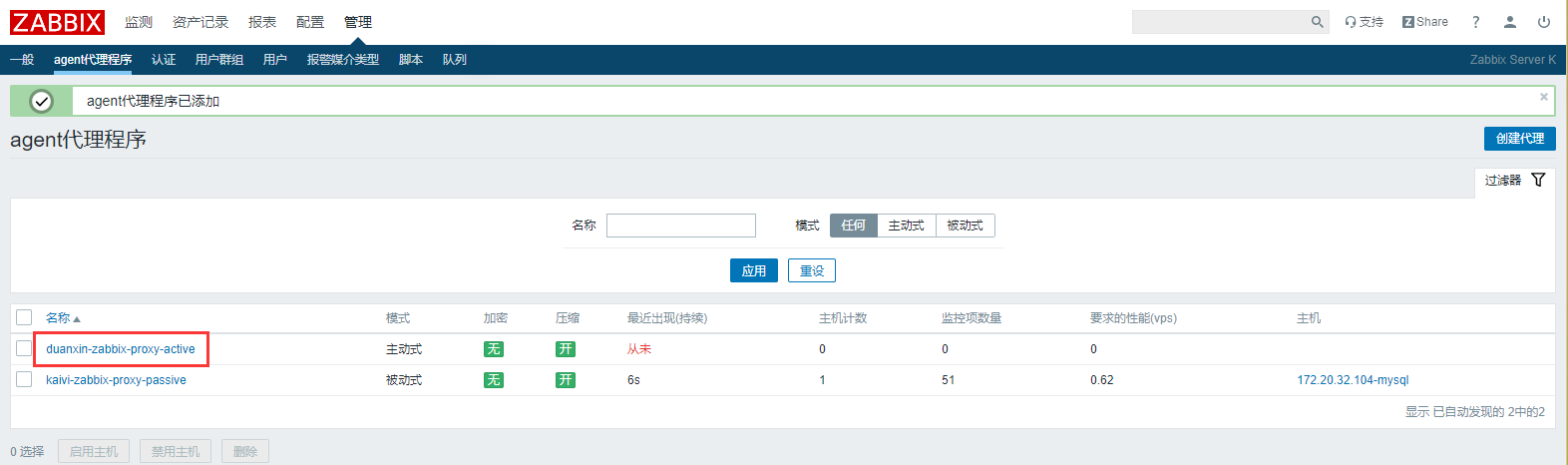Image resolution: width=1568 pixels, height=465 pixels.
Task: Click the ZABBIX logo
Action: [57, 22]
